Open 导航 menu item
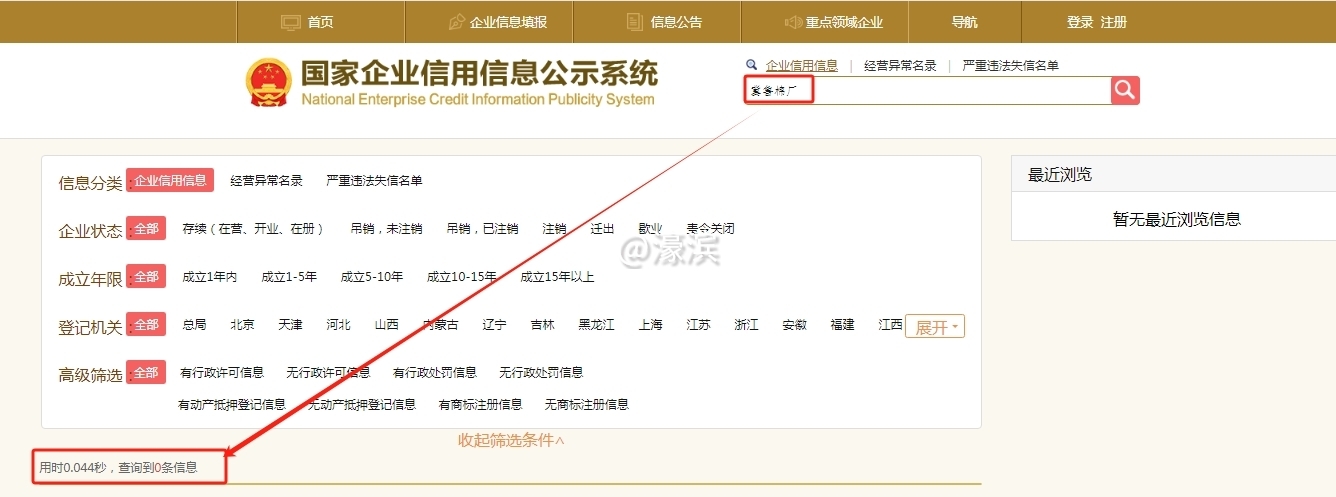 pyautogui.click(x=965, y=22)
